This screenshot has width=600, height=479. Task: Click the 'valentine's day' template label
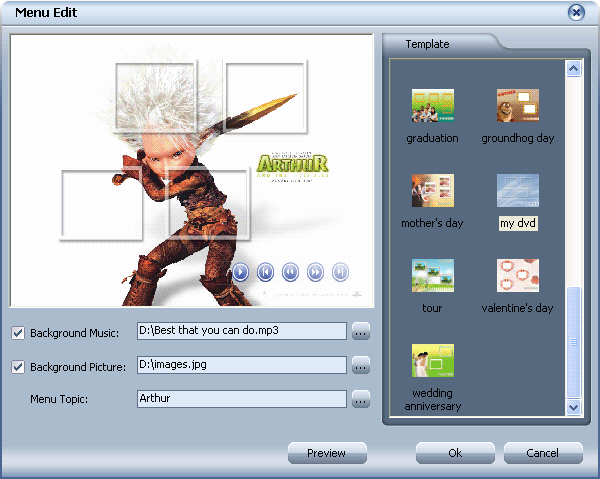click(517, 308)
